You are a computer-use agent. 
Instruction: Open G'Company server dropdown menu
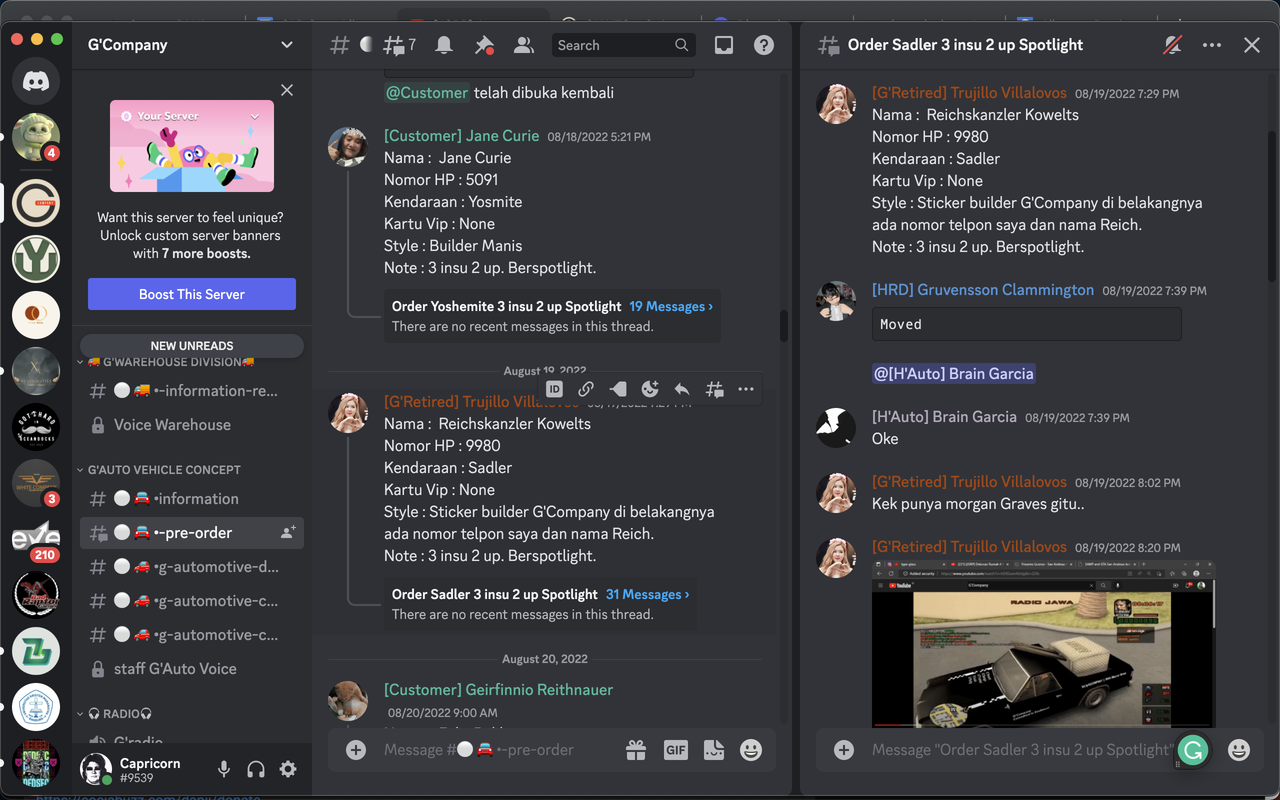pos(287,45)
